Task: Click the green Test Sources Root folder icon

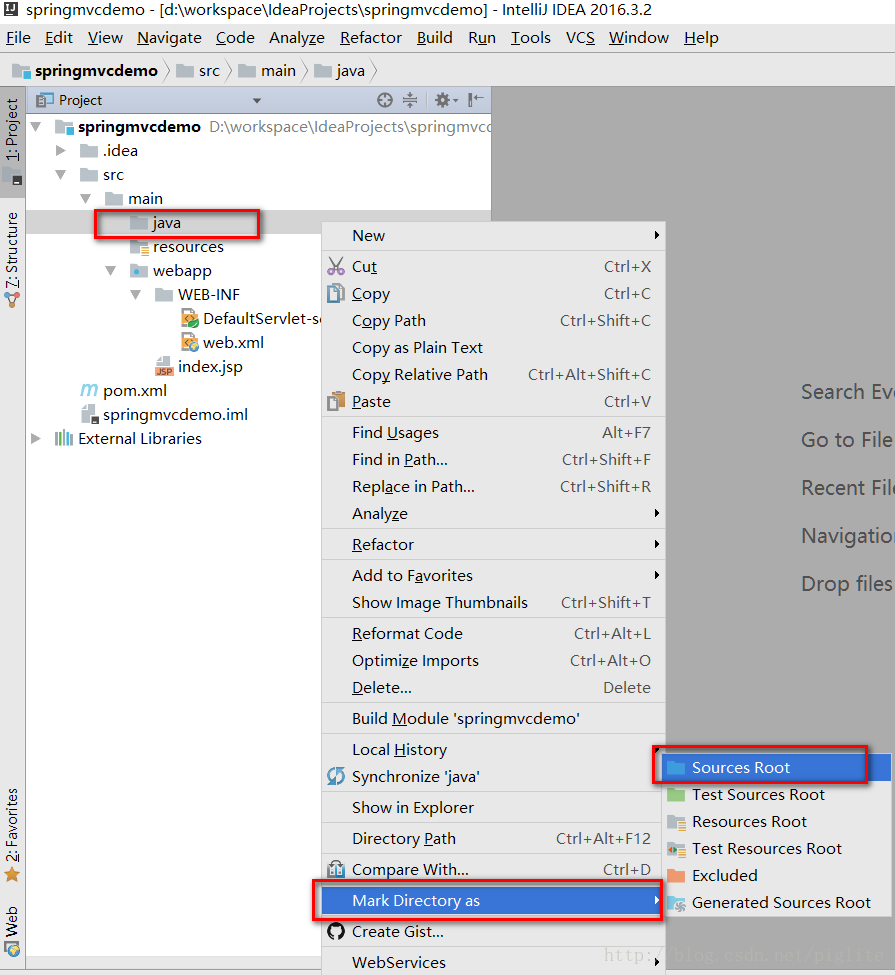Action: (676, 795)
